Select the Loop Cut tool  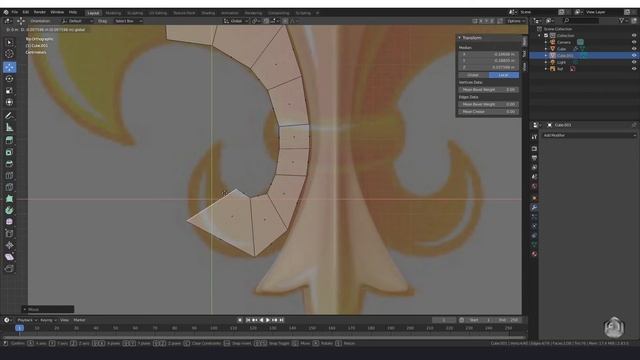(9, 176)
